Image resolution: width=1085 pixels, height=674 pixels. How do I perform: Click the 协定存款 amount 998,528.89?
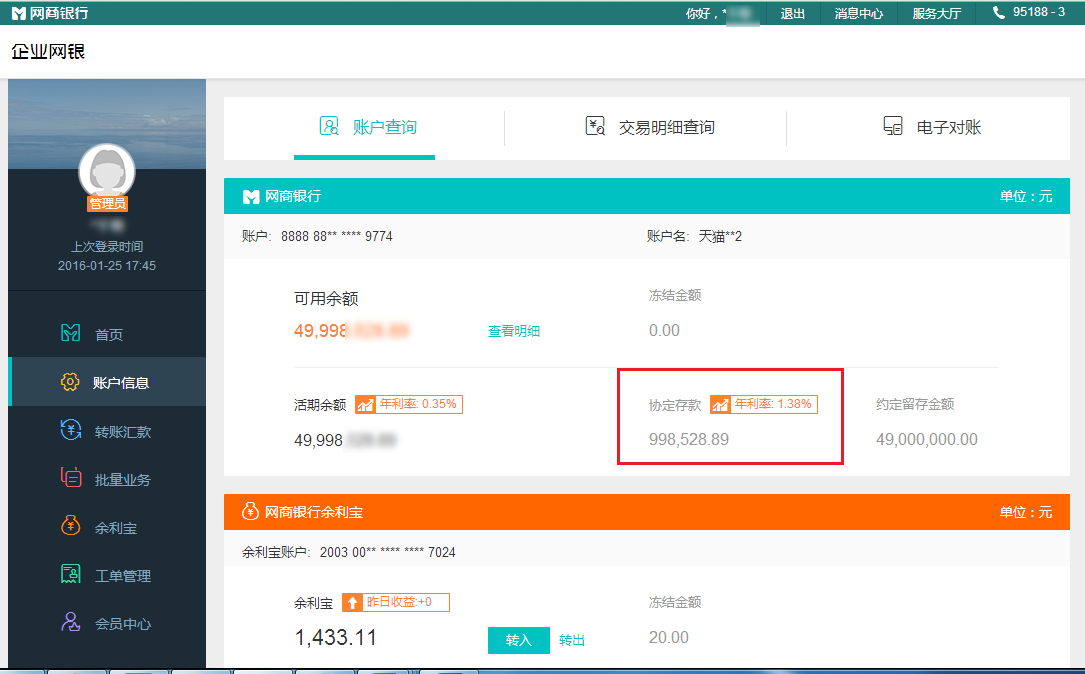pos(689,439)
